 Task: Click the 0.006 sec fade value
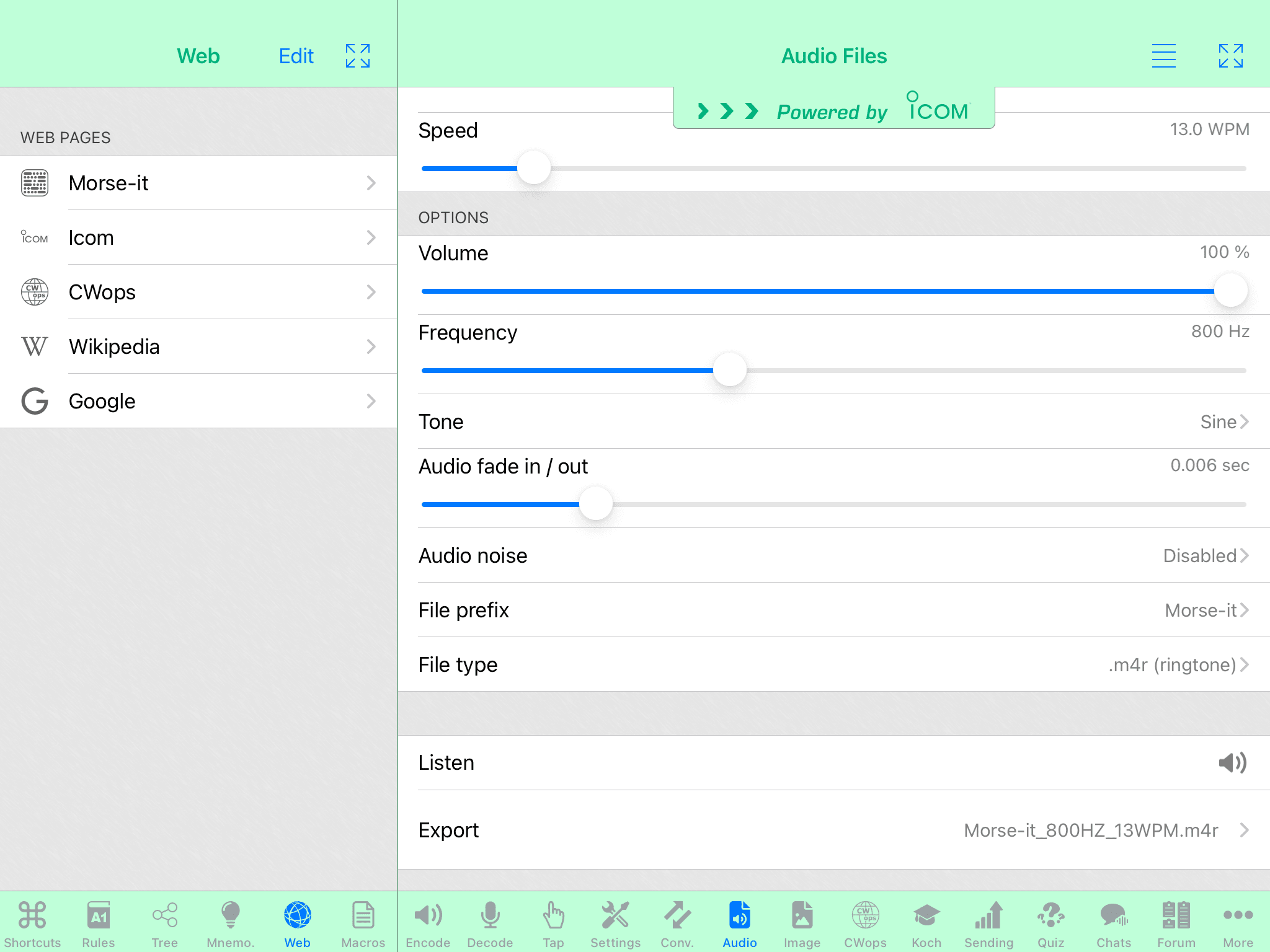[1209, 465]
